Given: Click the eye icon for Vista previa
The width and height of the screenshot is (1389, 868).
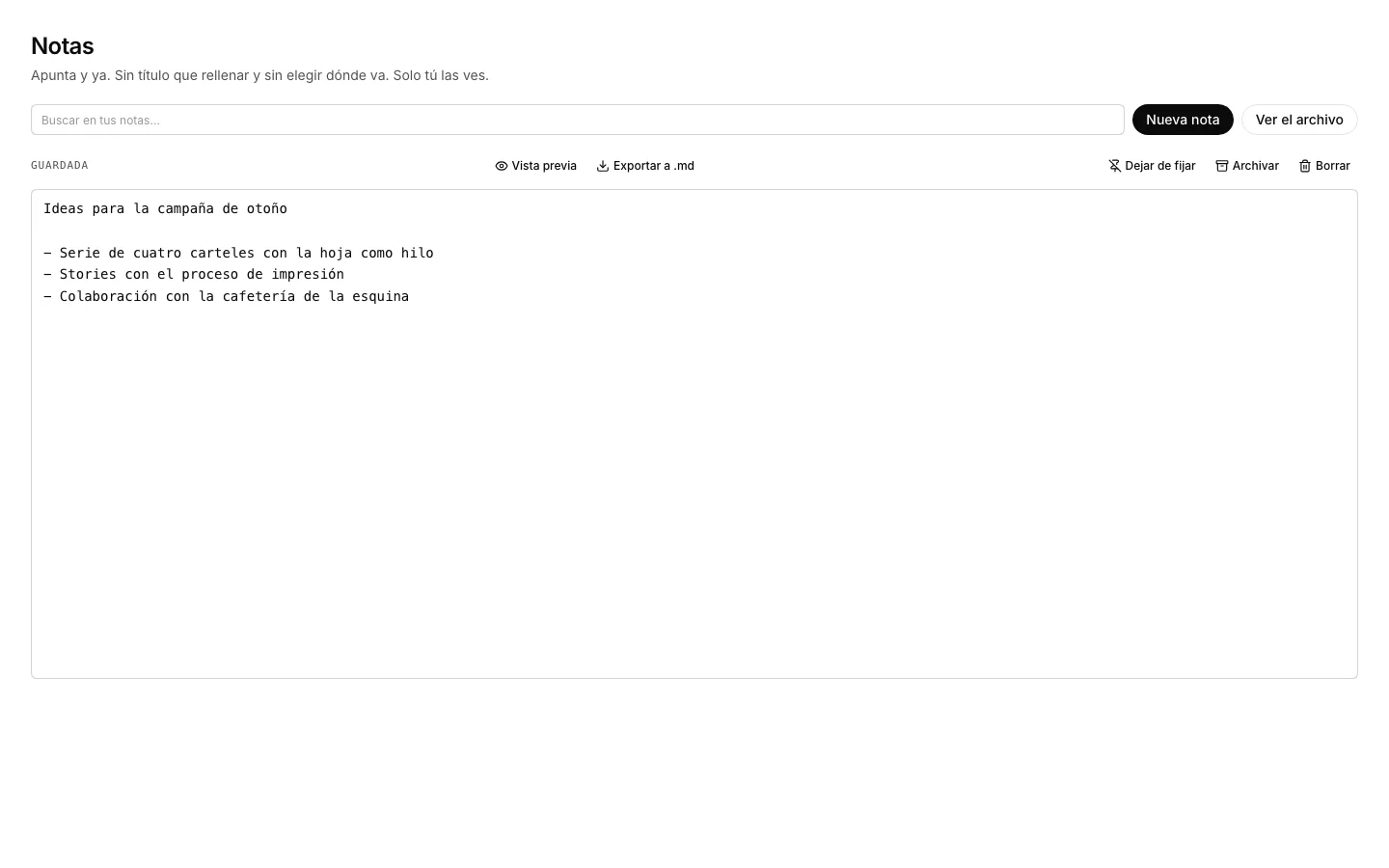Looking at the screenshot, I should 502,166.
